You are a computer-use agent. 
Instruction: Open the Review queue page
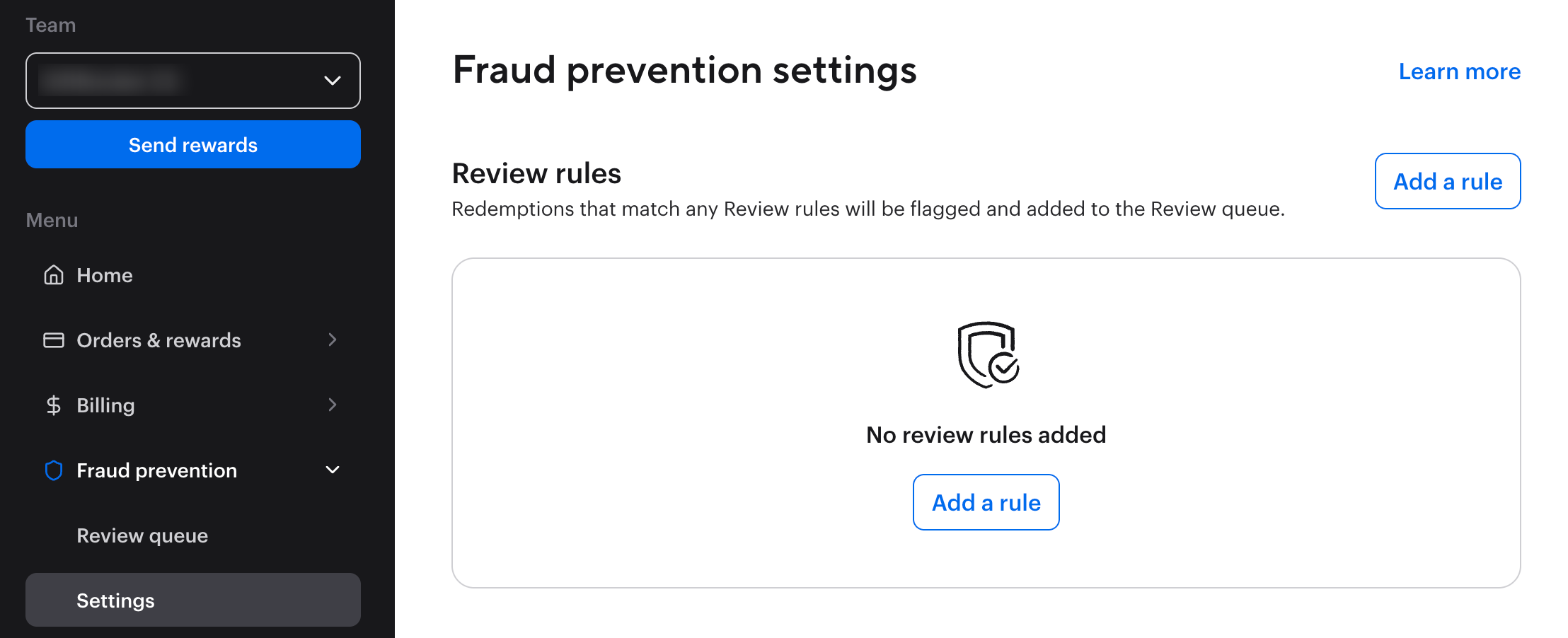point(142,535)
